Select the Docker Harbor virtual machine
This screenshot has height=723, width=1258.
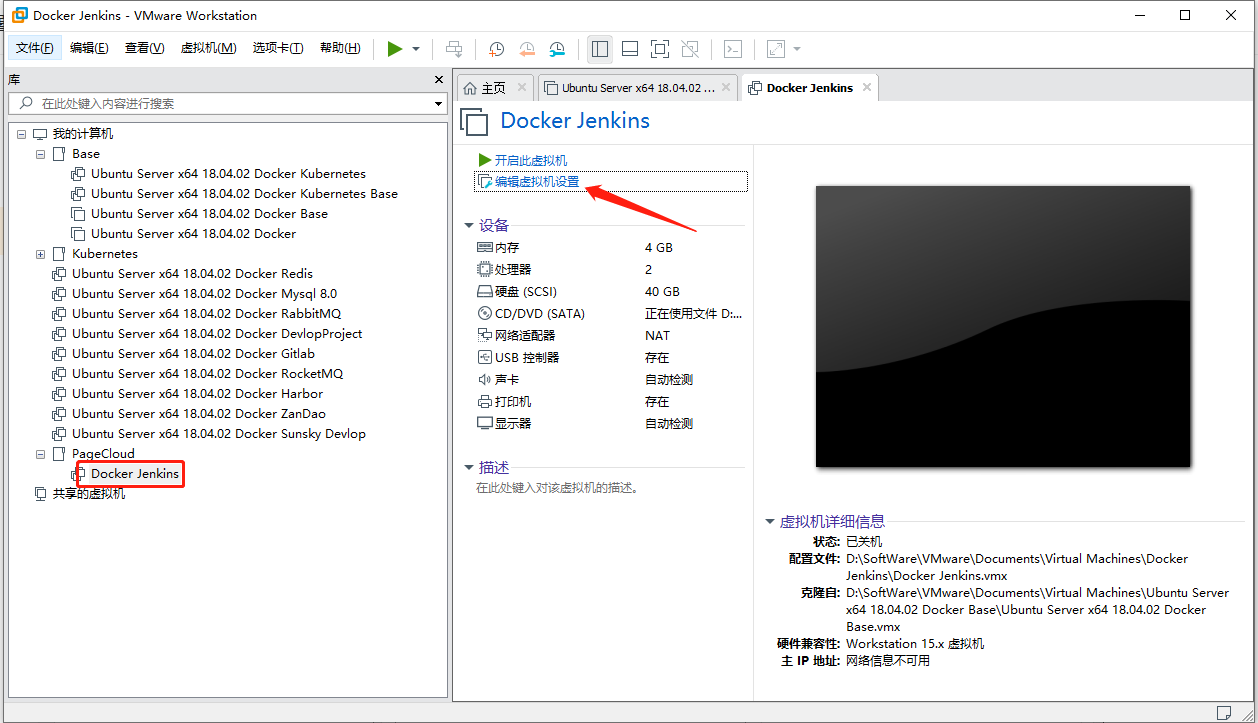click(x=197, y=394)
